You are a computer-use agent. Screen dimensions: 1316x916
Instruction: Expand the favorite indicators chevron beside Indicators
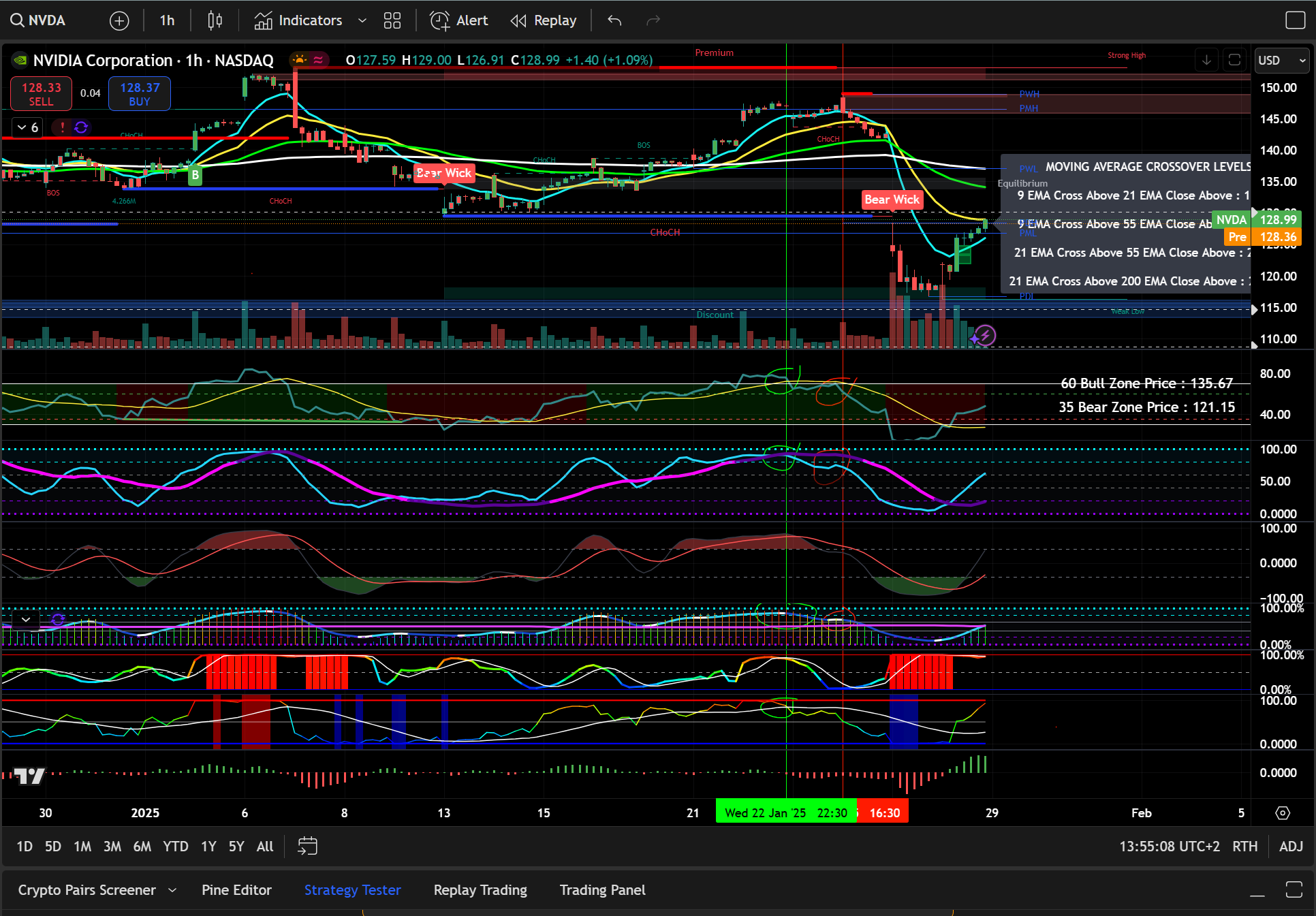coord(362,20)
